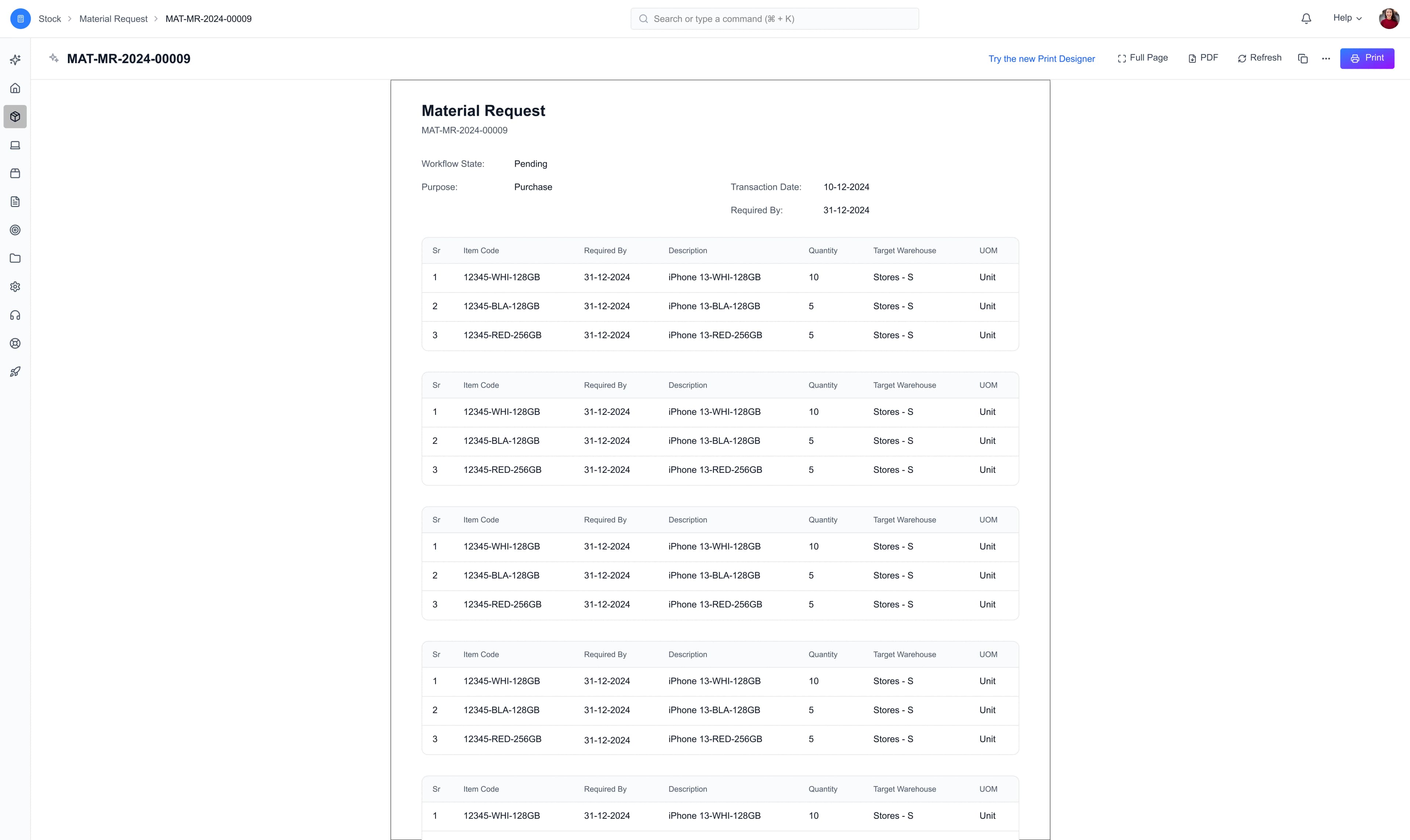
Task: Click the search command bar field
Action: [x=774, y=18]
